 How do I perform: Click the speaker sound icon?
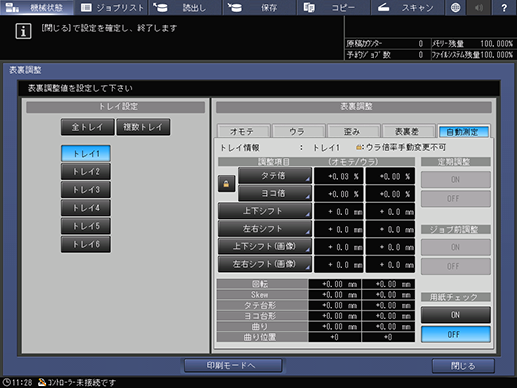click(x=479, y=7)
